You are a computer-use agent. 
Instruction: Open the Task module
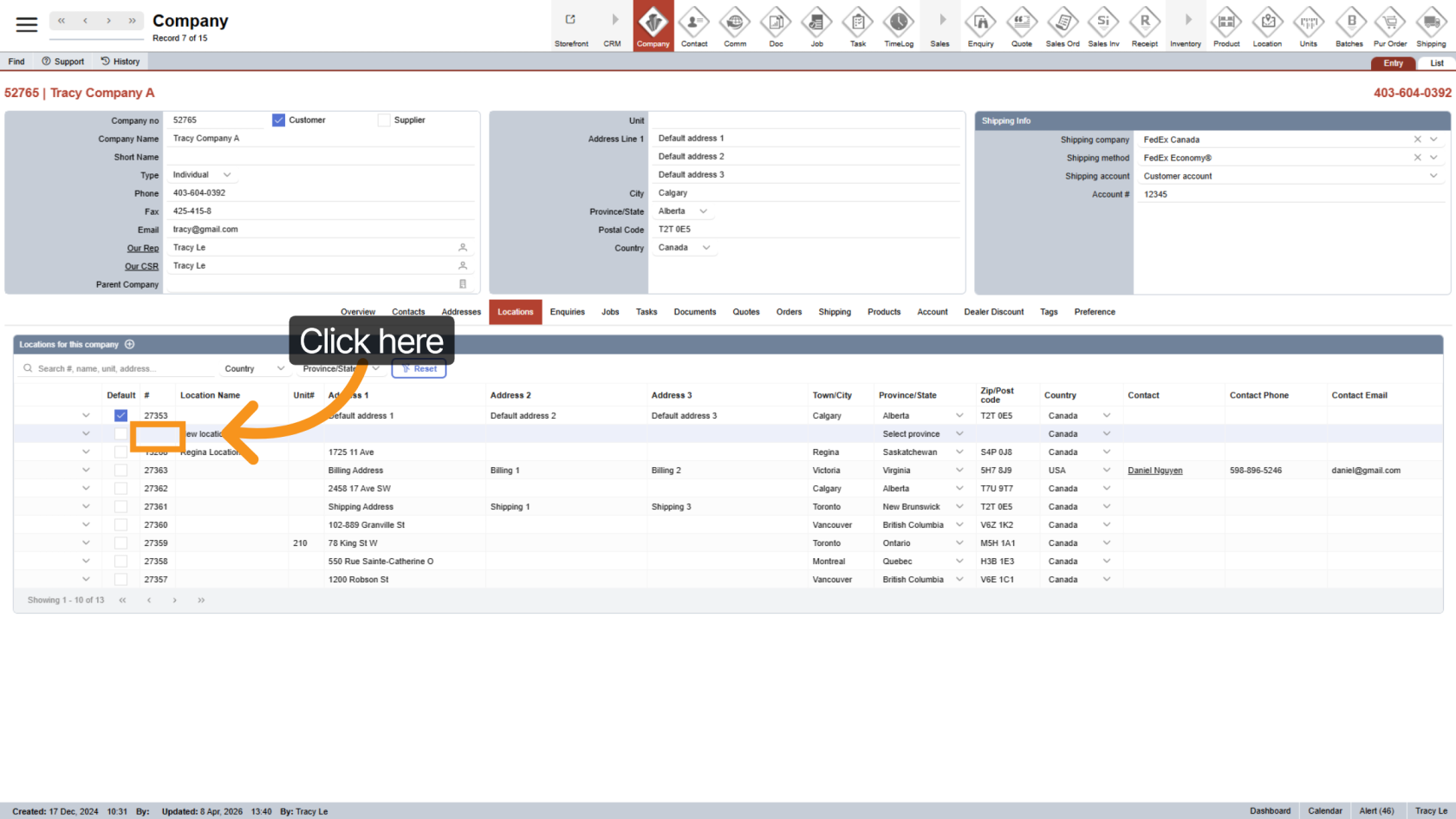[x=858, y=26]
